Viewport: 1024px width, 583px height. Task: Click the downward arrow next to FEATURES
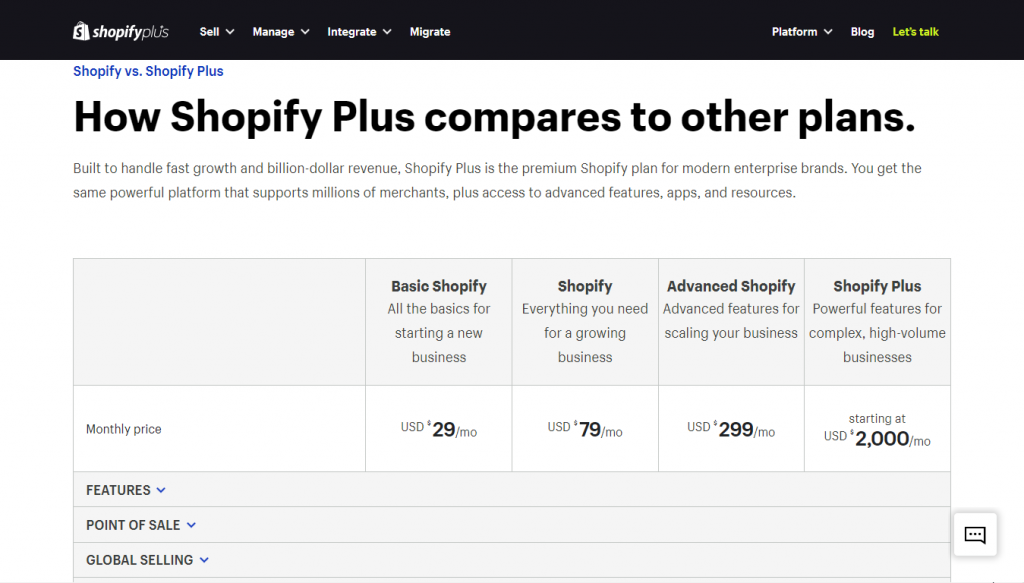(x=162, y=490)
